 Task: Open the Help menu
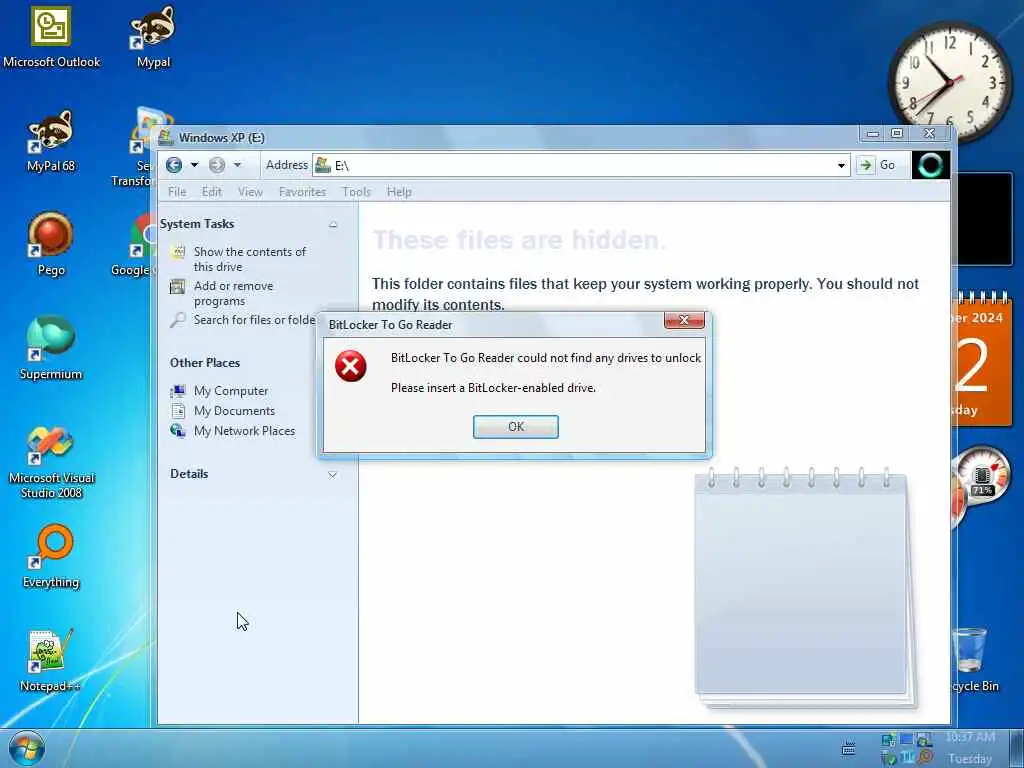(x=399, y=192)
